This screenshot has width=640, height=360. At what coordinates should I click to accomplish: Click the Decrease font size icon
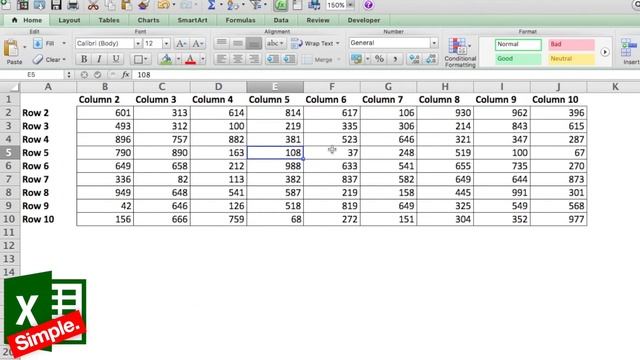(198, 43)
